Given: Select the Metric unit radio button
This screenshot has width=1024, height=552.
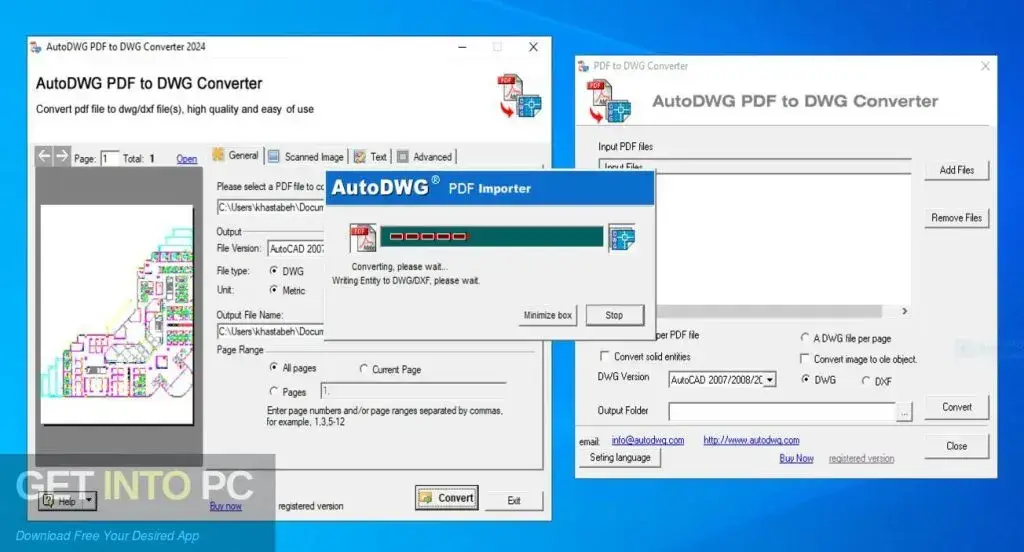Looking at the screenshot, I should (274, 290).
